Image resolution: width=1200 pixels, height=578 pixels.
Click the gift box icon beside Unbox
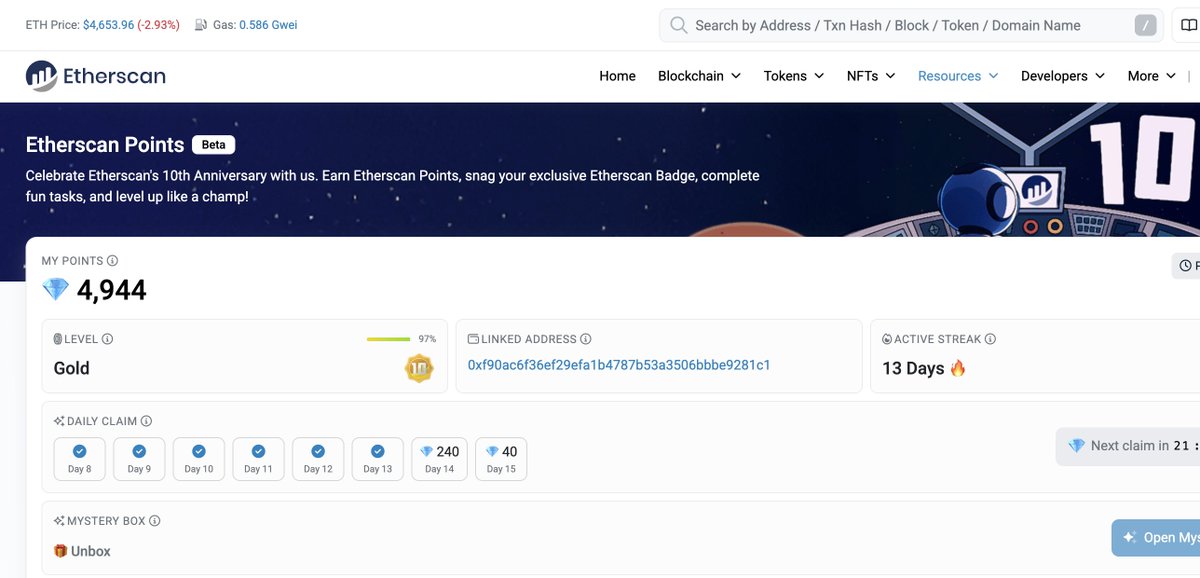pyautogui.click(x=60, y=551)
